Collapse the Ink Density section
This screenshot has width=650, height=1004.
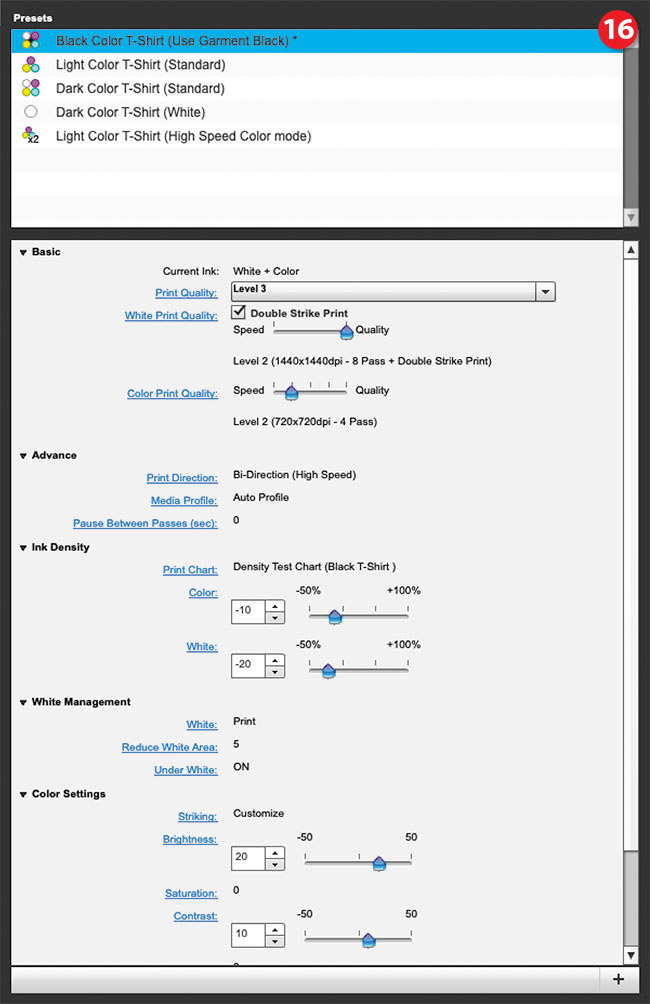coord(23,548)
